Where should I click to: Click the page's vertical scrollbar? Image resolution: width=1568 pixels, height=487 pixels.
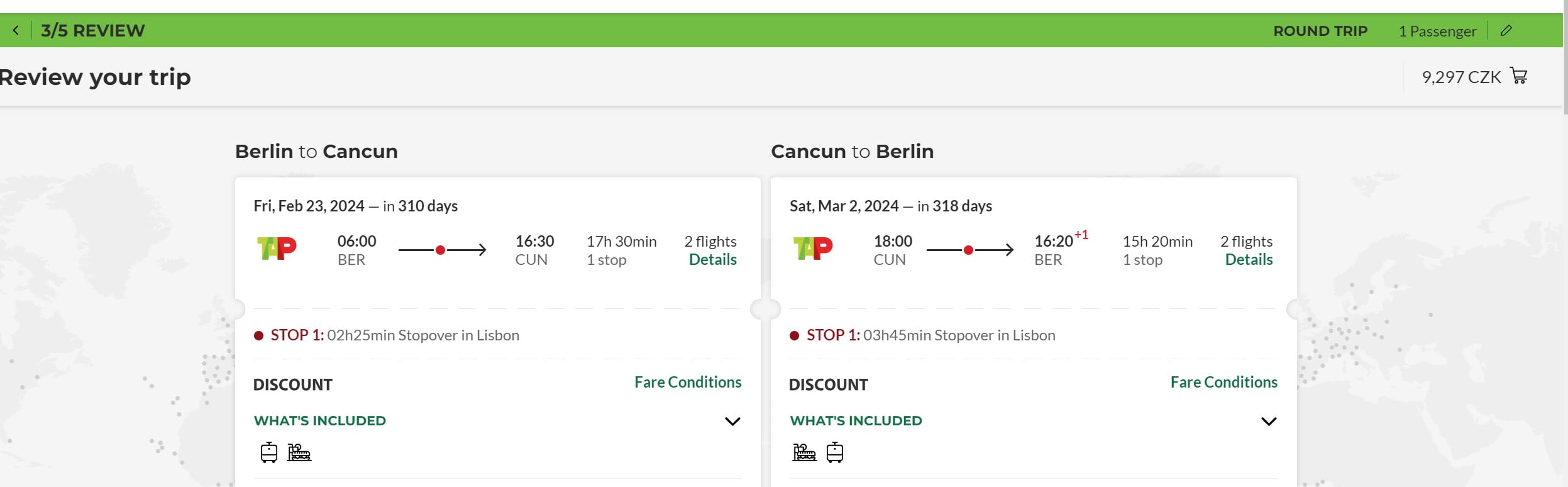click(1565, 57)
